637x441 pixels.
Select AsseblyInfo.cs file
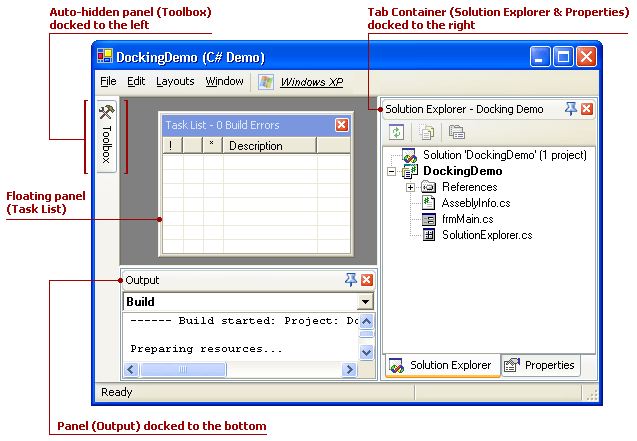[476, 203]
